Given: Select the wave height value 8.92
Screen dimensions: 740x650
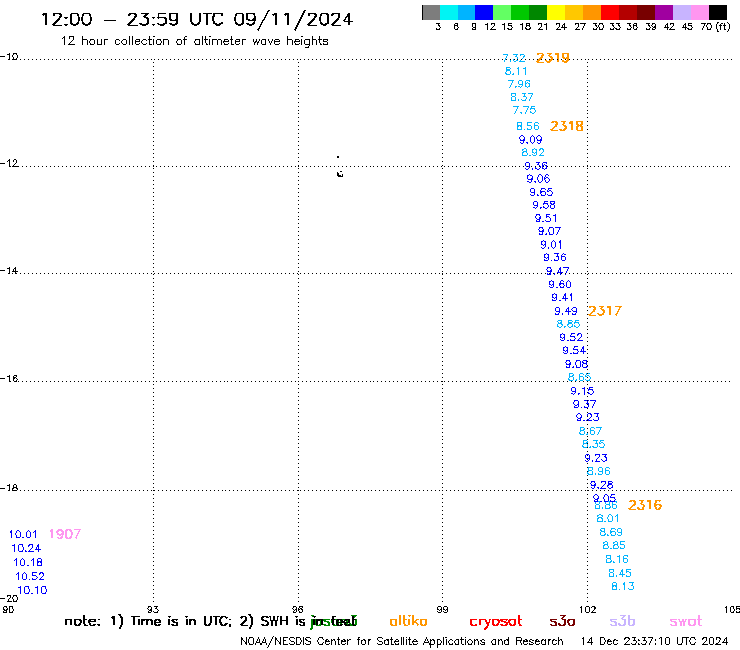Looking at the screenshot, I should [x=533, y=152].
